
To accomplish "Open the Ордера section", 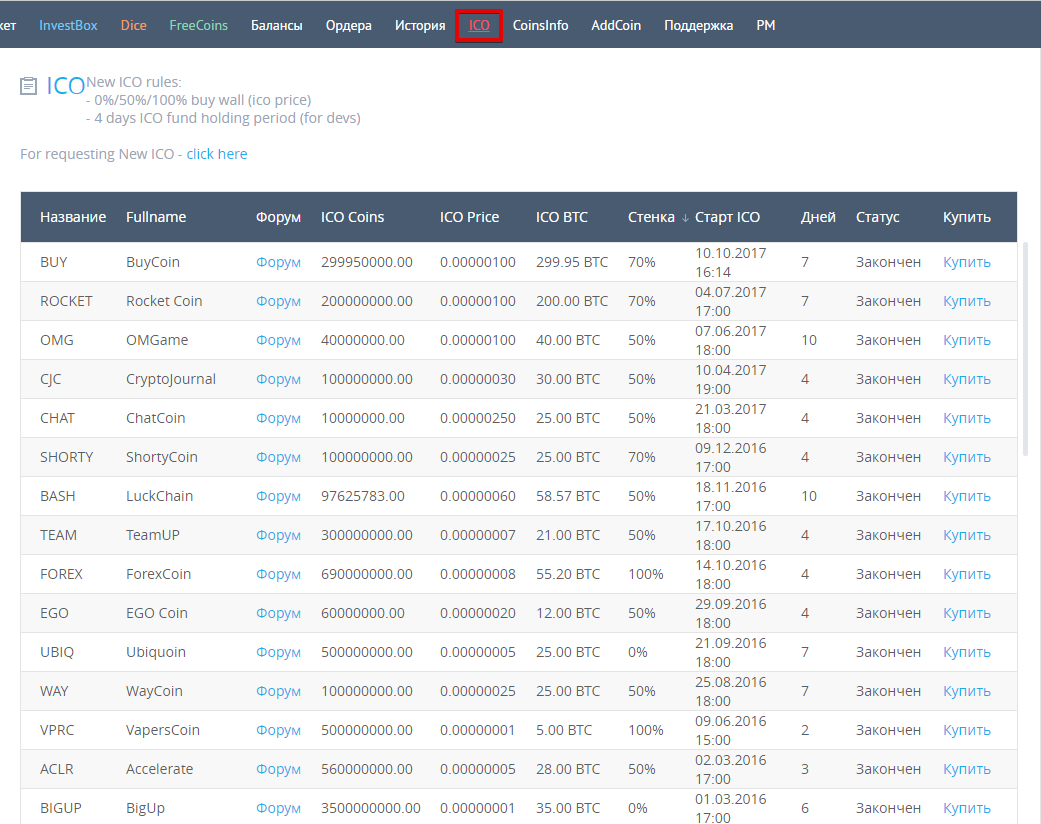I will point(349,25).
